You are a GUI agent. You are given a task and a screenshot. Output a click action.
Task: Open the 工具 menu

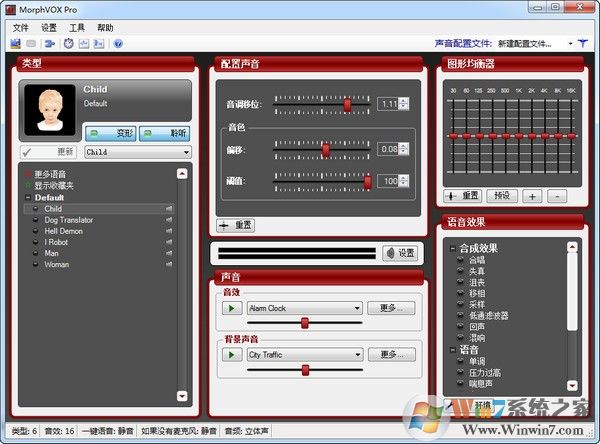(x=77, y=28)
